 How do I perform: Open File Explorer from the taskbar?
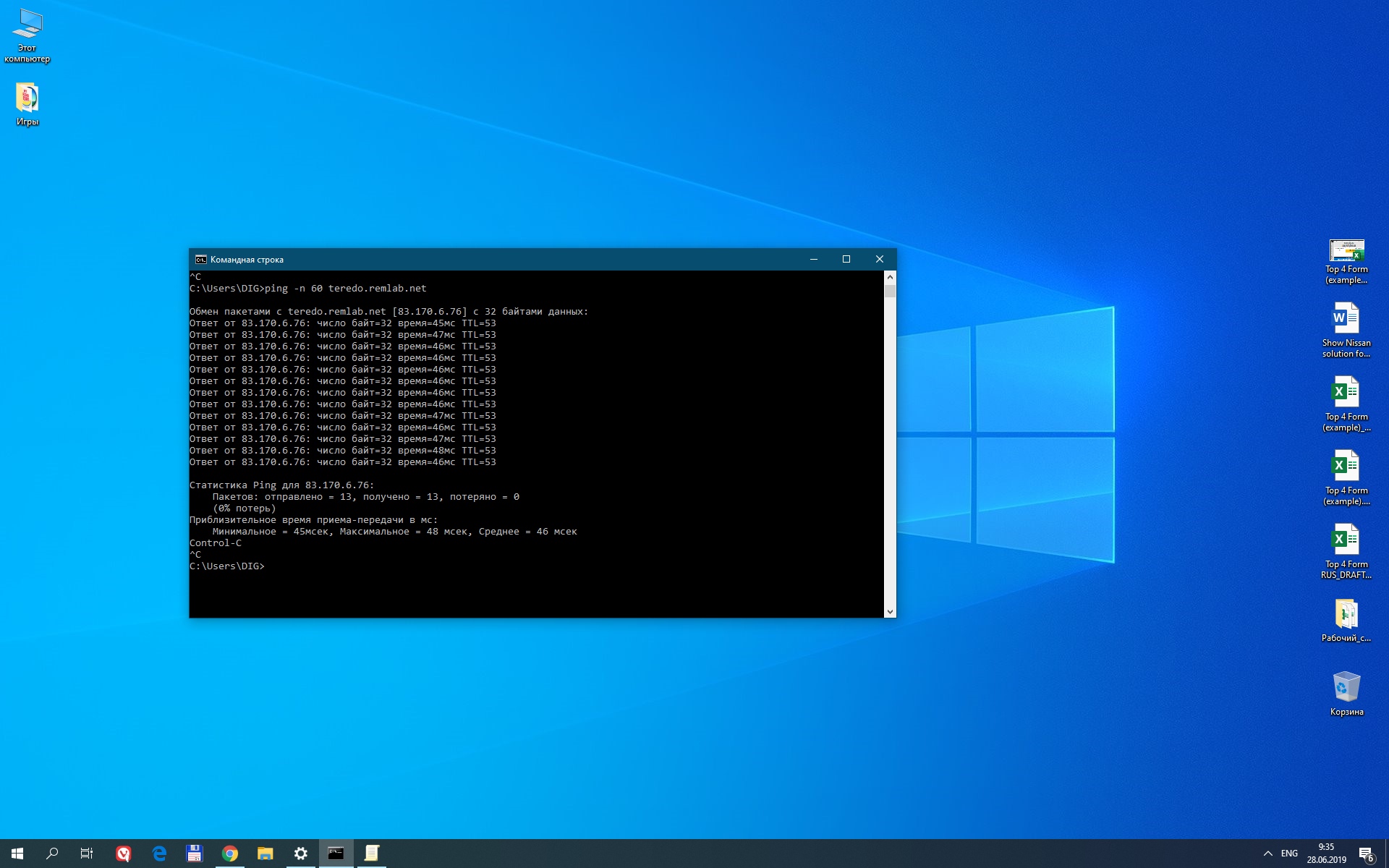click(266, 854)
